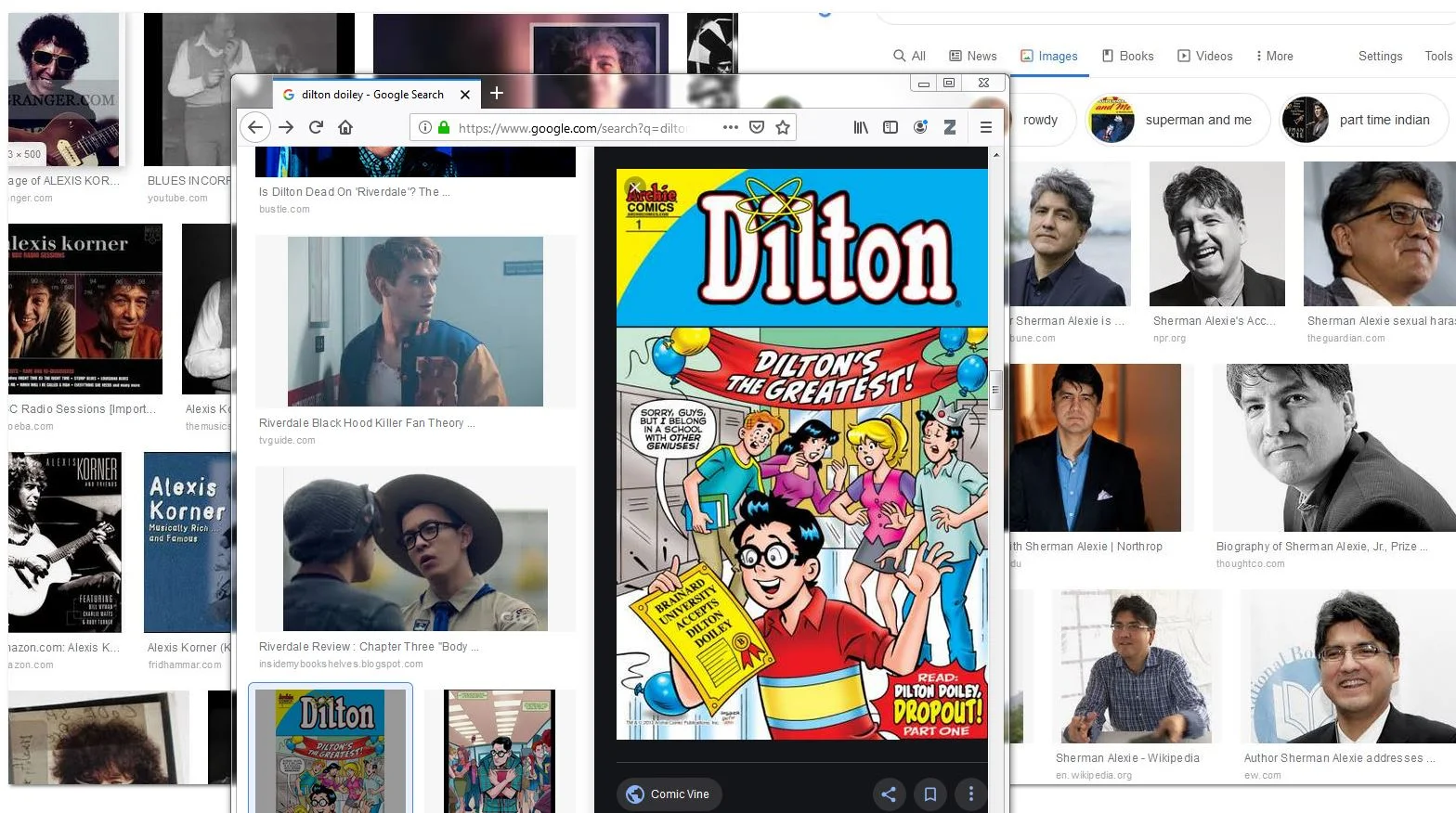
Task: Open the Northrop Sherman Alexie photo
Action: point(1096,447)
